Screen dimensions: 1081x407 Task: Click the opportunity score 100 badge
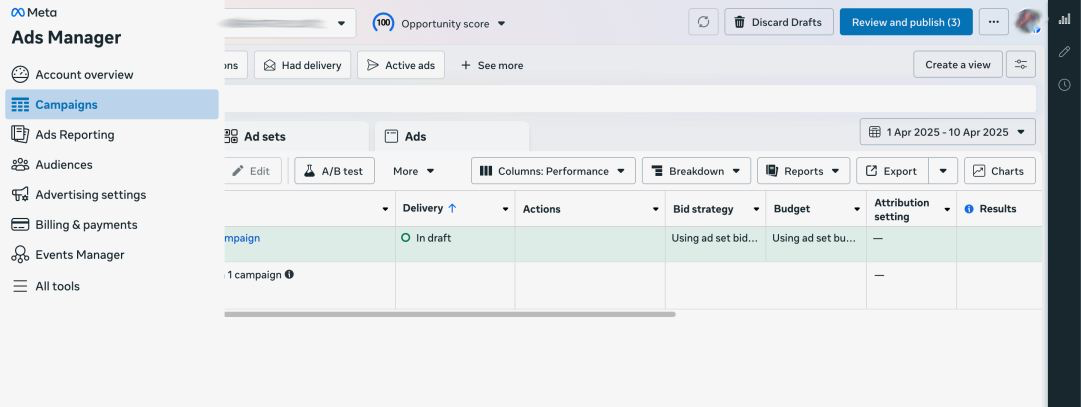[x=383, y=23]
